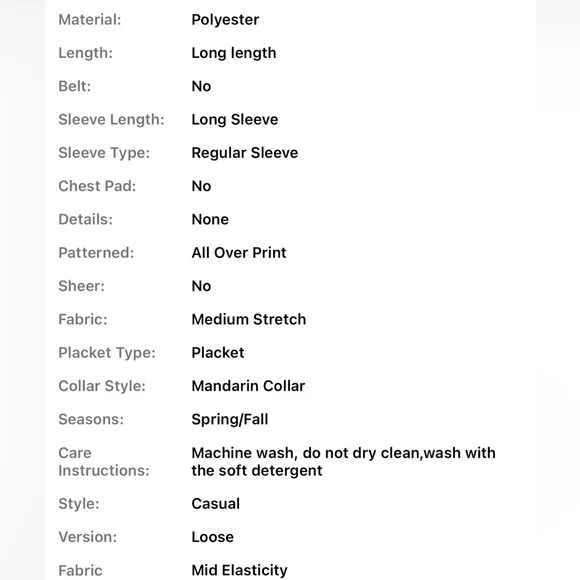Screen dimensions: 580x580
Task: Click the Spring/Fall seasons value
Action: click(x=230, y=419)
